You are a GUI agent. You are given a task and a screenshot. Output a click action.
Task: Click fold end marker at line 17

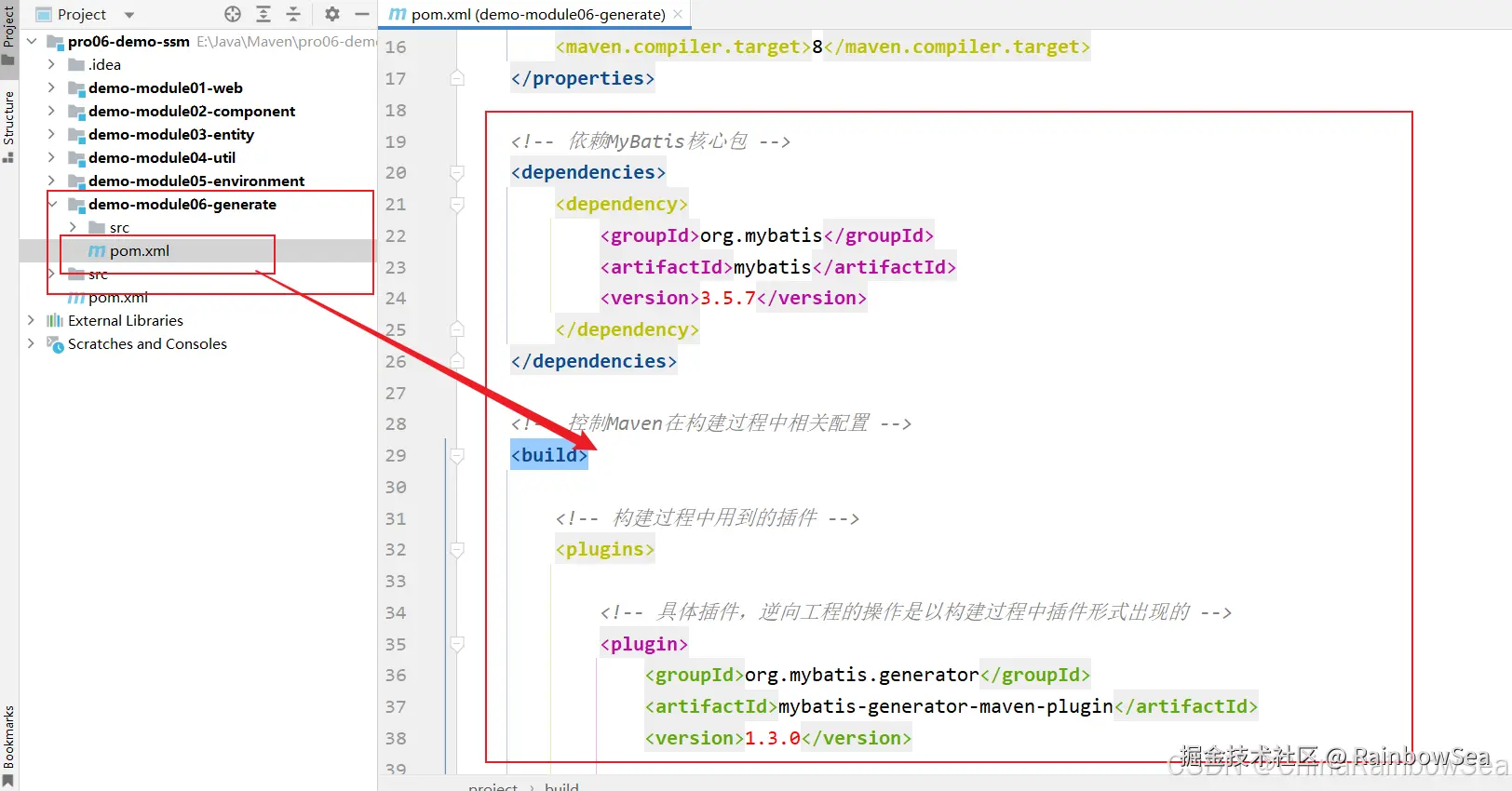coord(457,78)
